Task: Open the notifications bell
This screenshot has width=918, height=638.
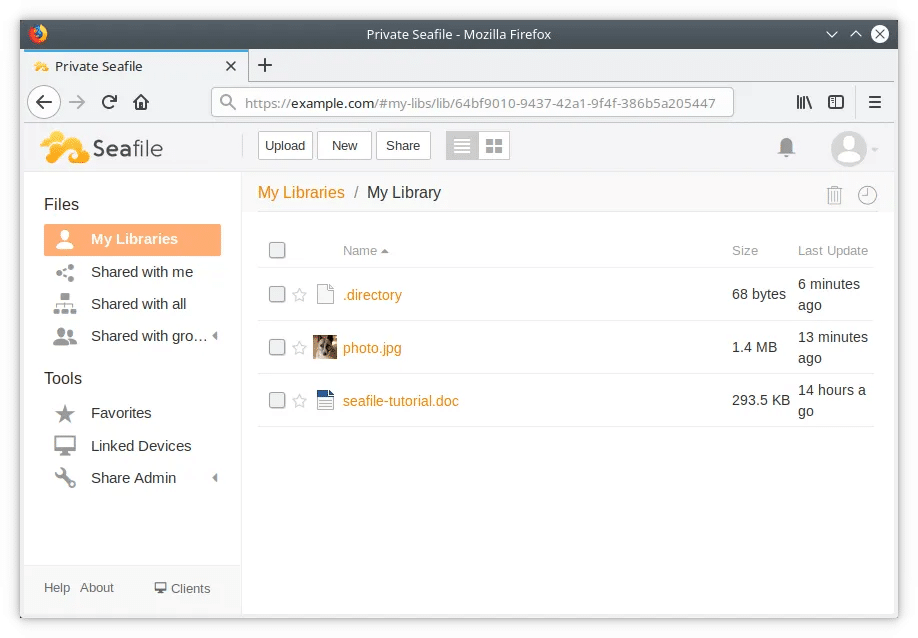Action: [x=787, y=147]
